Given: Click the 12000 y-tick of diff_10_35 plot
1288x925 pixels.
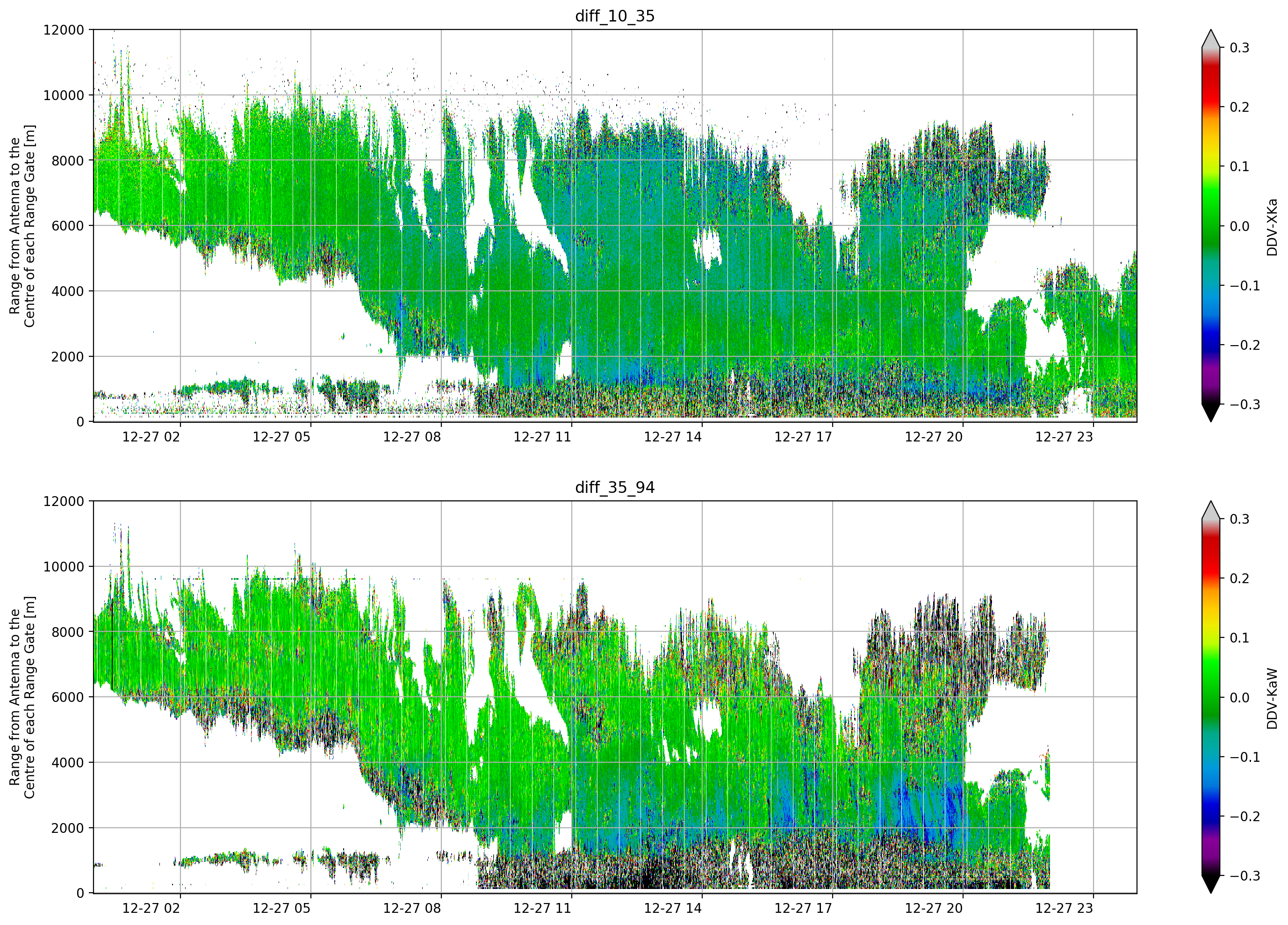Looking at the screenshot, I should coord(64,30).
